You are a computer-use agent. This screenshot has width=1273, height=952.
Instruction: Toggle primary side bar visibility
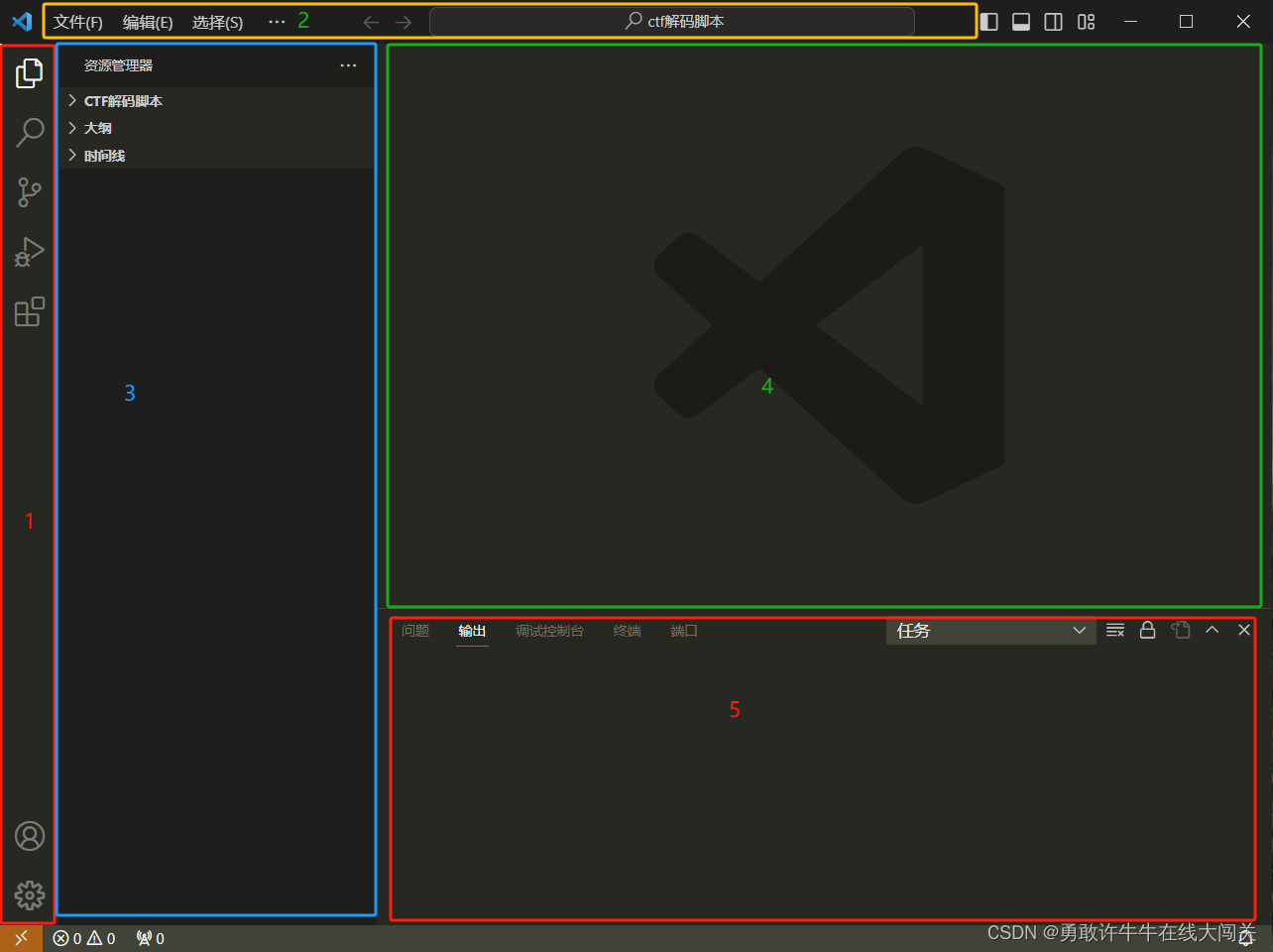tap(989, 22)
